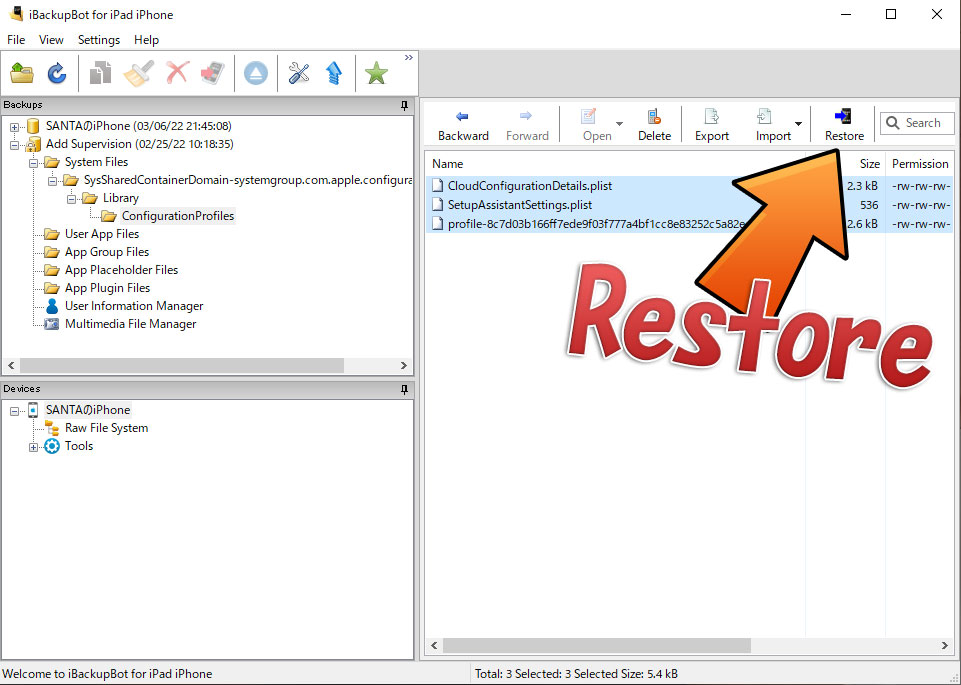Image resolution: width=961 pixels, height=685 pixels.
Task: Select SANTAのiPhone in the Devices panel
Action: tap(88, 410)
